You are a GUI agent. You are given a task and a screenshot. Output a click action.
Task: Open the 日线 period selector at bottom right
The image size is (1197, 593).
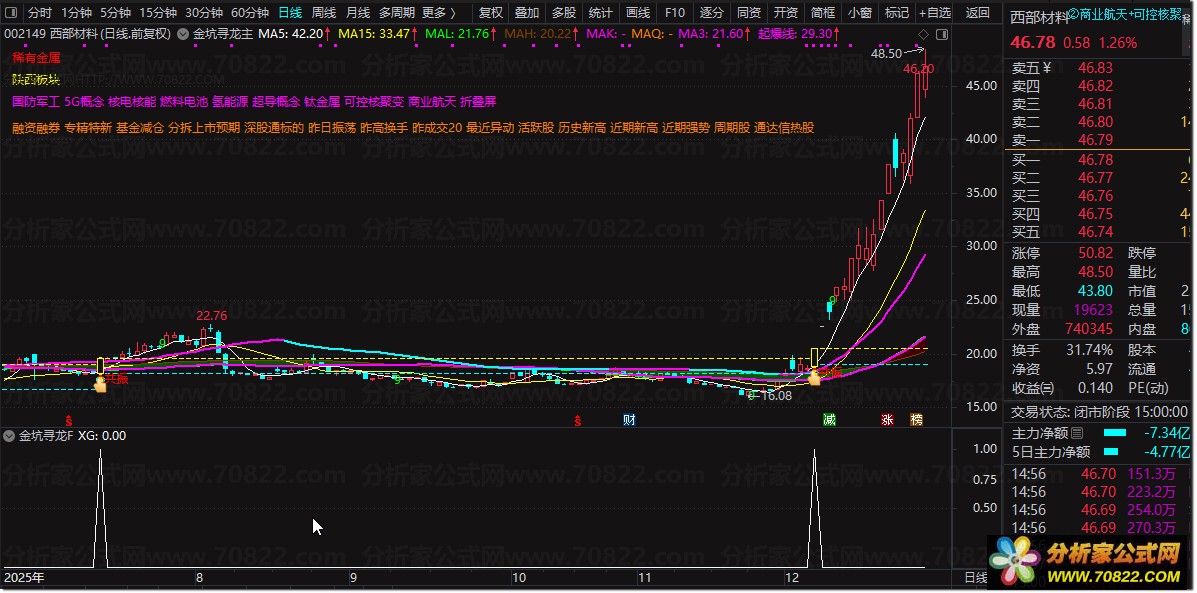click(977, 577)
